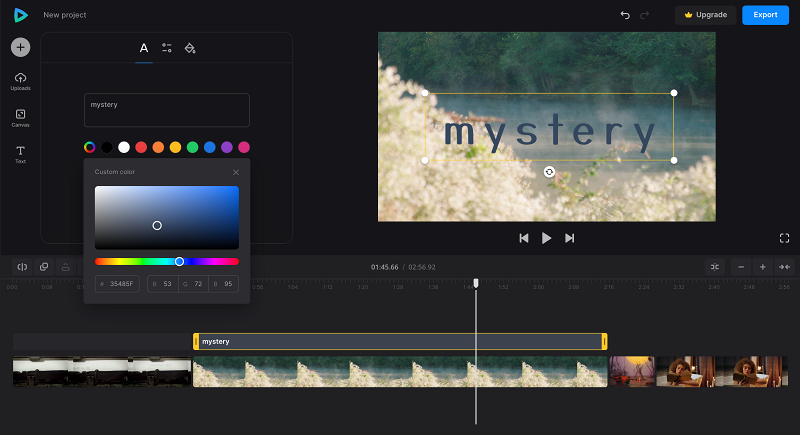Switch to the adjust sliders tab
Image resolution: width=800 pixels, height=435 pixels.
tap(167, 48)
